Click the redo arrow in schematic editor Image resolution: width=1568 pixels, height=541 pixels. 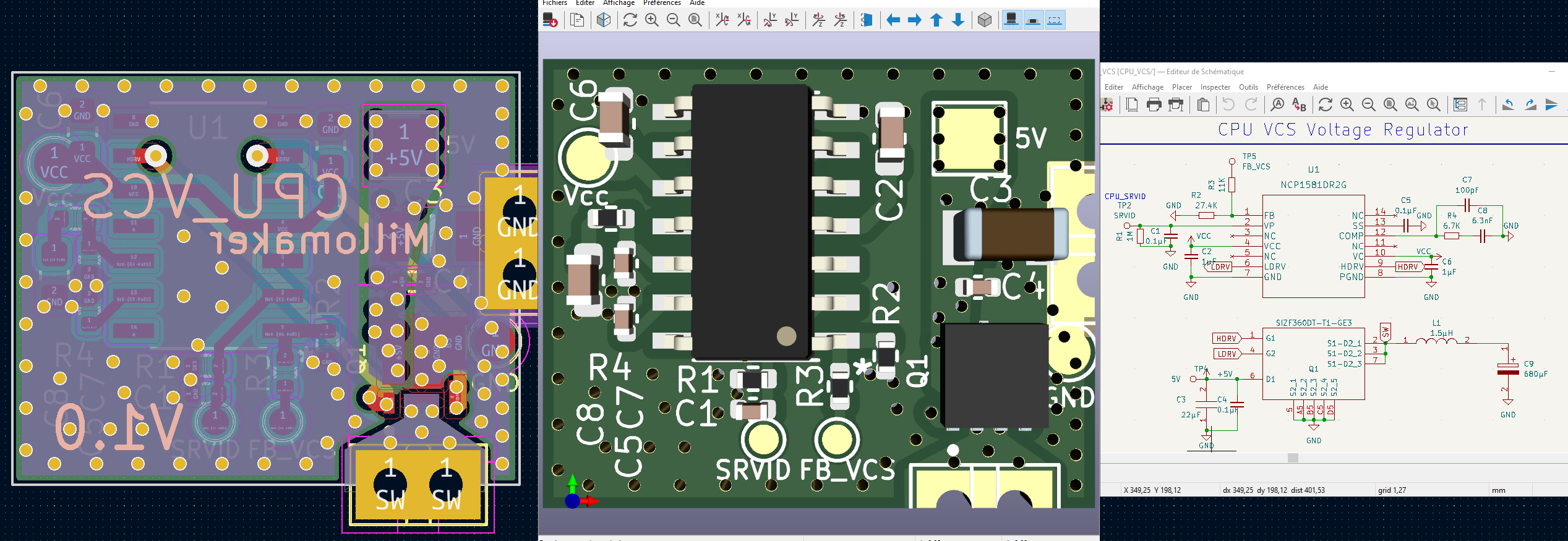(x=1251, y=105)
